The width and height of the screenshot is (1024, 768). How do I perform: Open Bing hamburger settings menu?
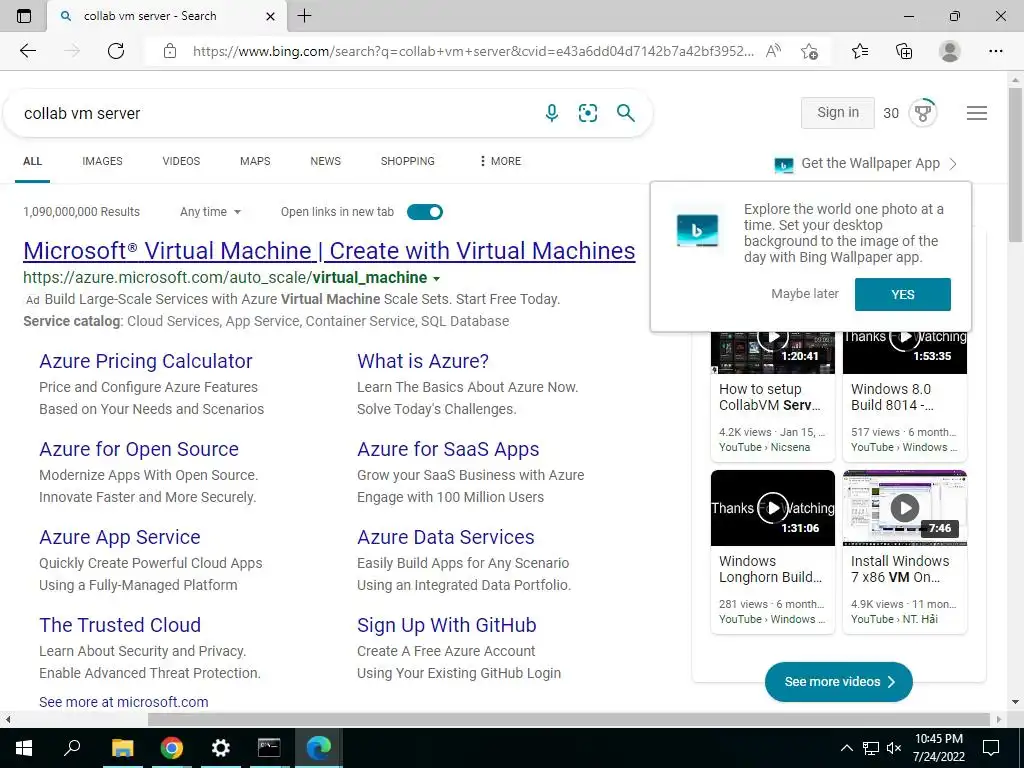976,113
